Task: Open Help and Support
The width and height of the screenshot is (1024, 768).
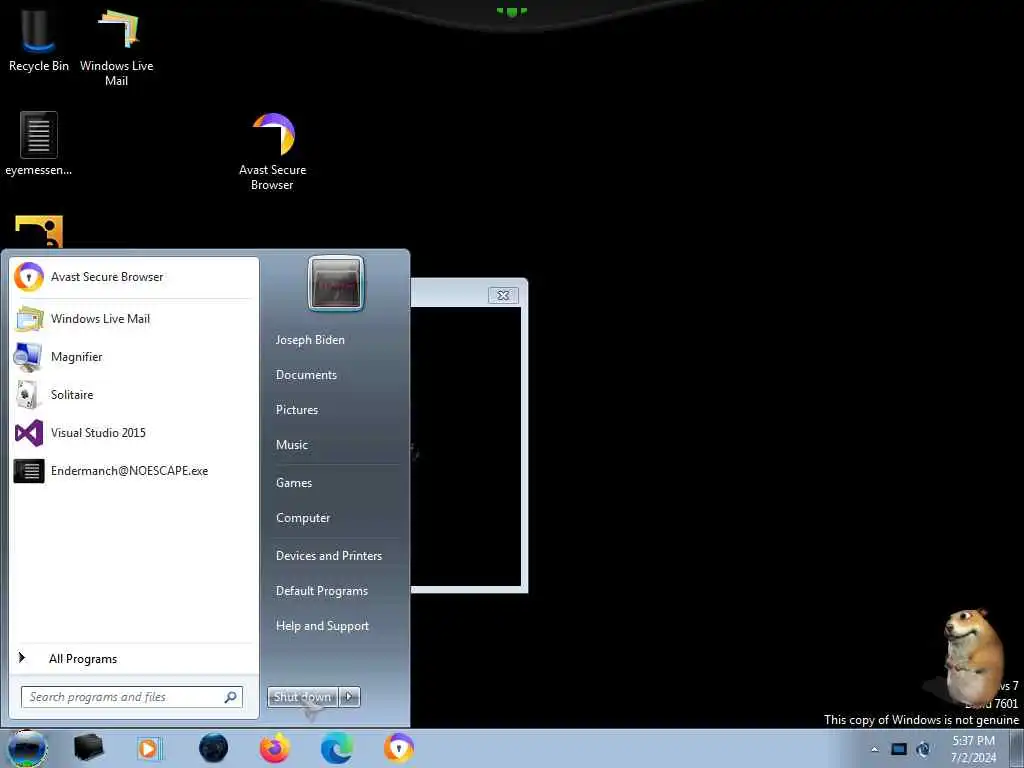Action: click(x=323, y=626)
